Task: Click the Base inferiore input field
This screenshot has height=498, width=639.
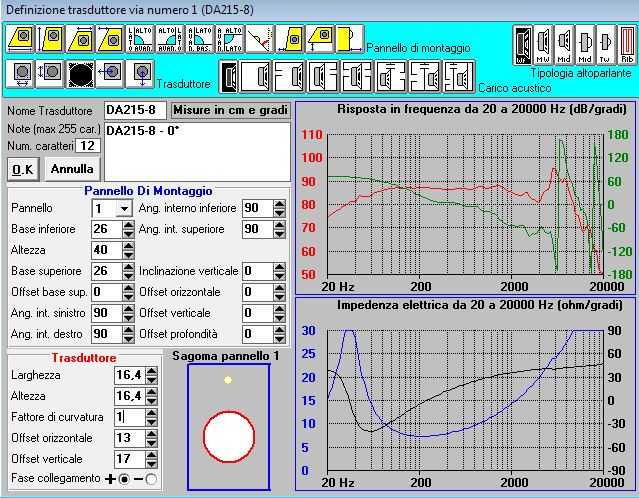Action: [107, 229]
